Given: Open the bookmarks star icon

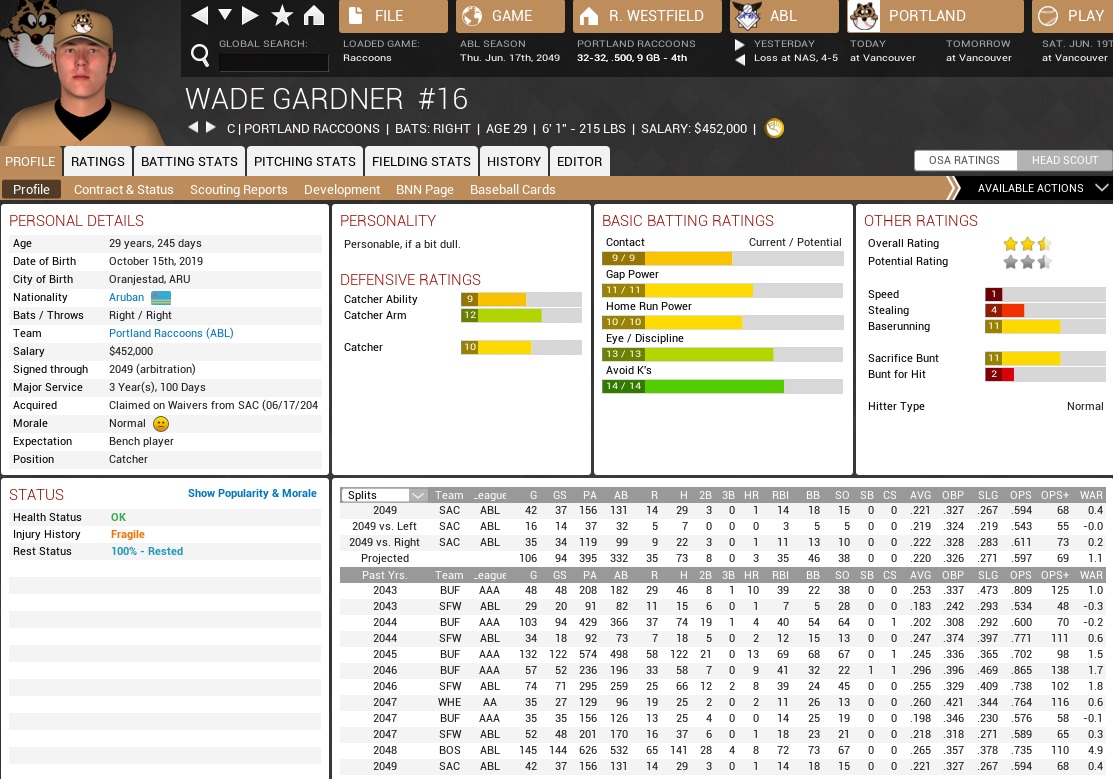Looking at the screenshot, I should coord(282,16).
